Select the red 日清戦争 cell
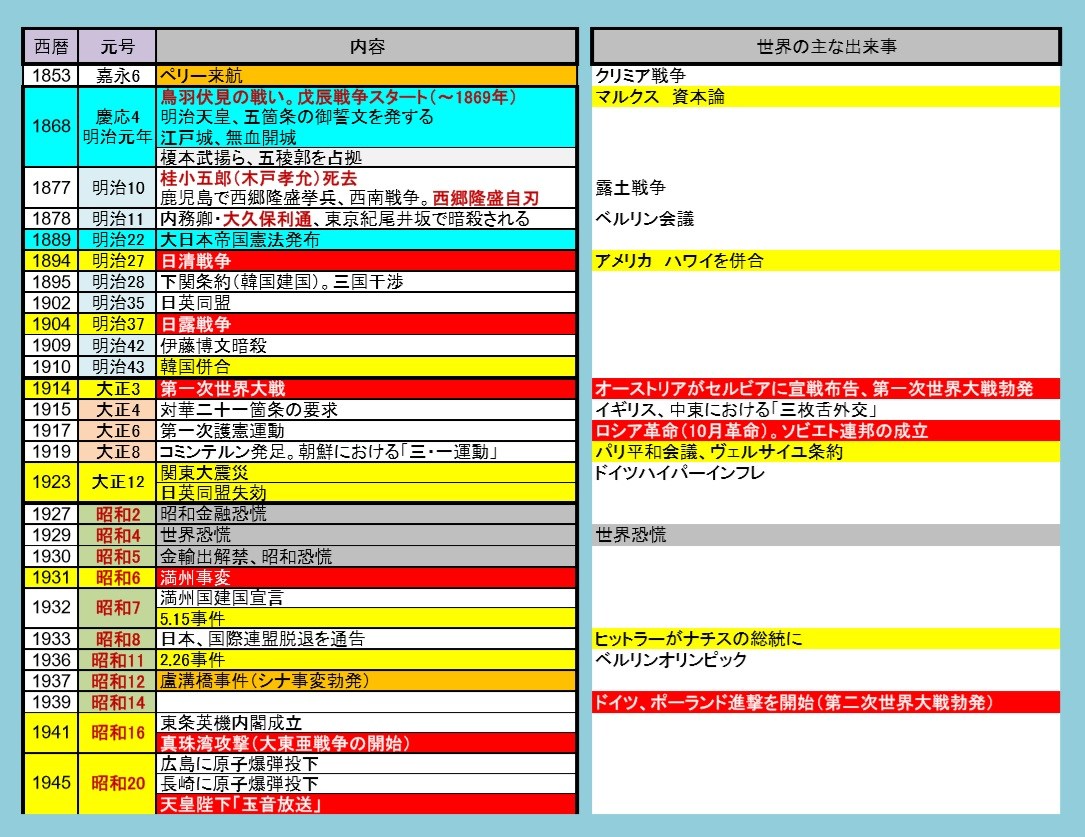Image resolution: width=1085 pixels, height=837 pixels. [x=366, y=261]
